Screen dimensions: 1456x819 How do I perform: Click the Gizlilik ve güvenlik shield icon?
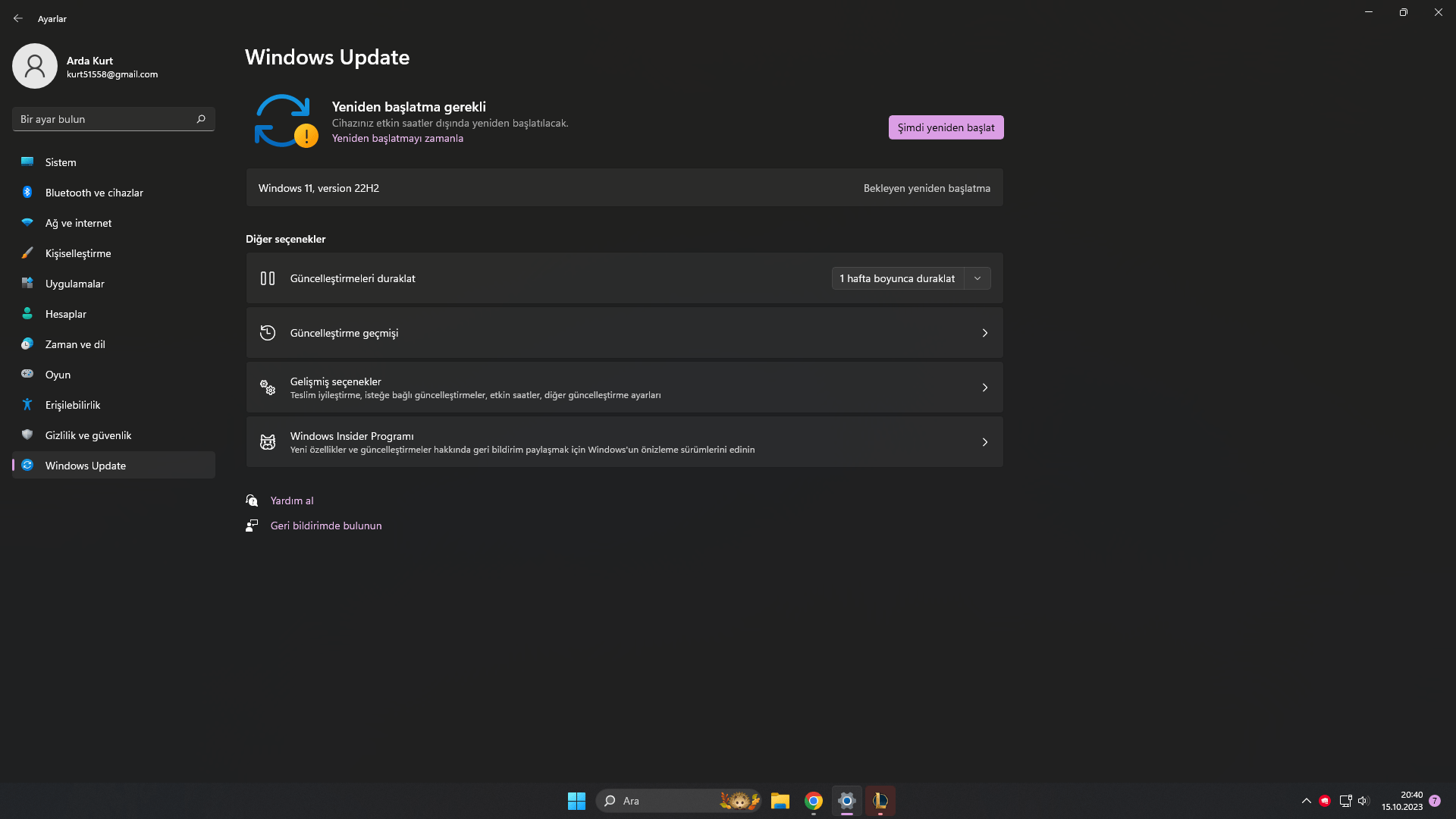tap(27, 435)
